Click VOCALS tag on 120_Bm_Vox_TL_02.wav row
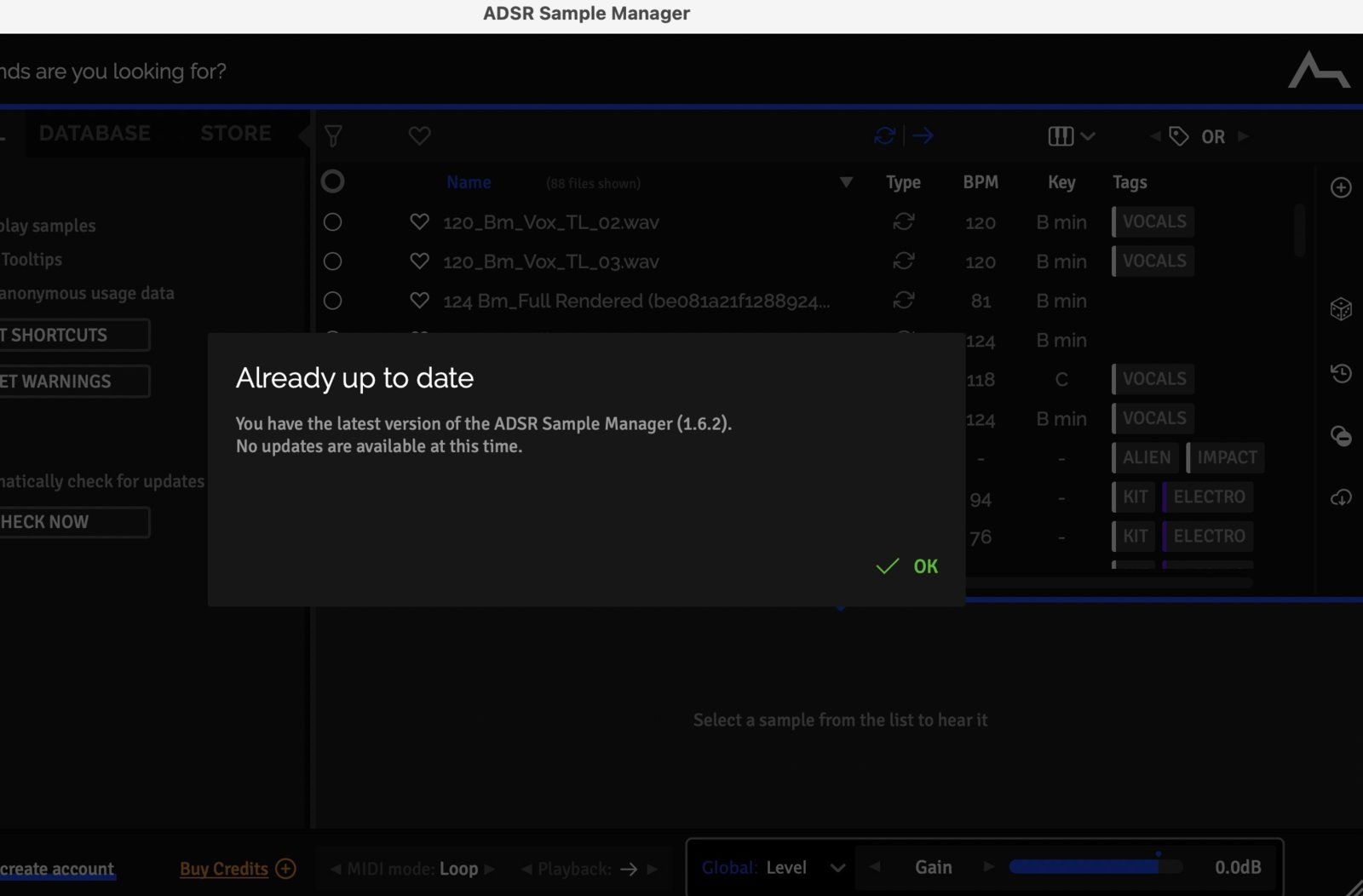Screen dimensions: 1363x896 coord(1153,221)
